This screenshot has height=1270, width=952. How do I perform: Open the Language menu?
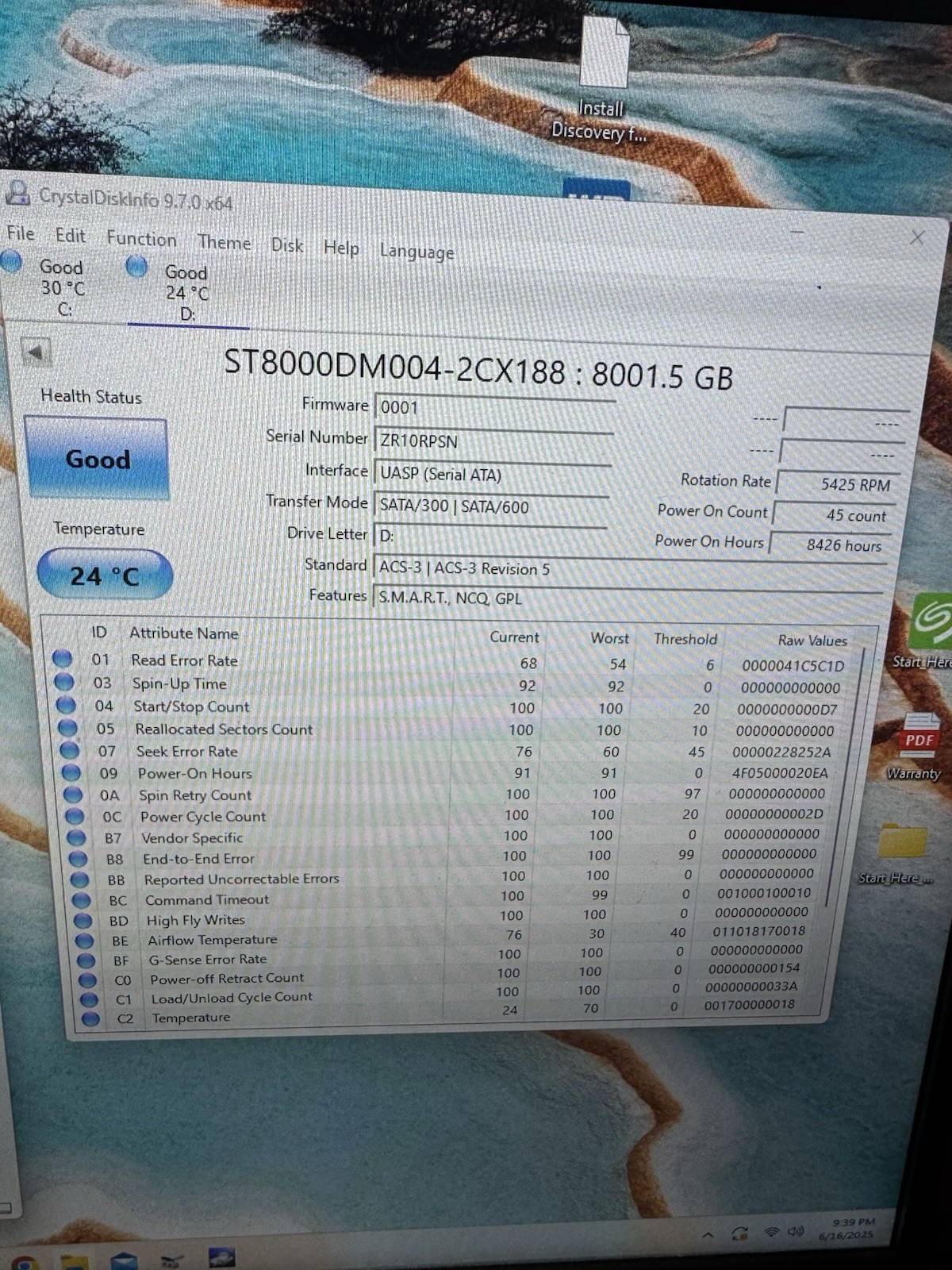[x=416, y=252]
